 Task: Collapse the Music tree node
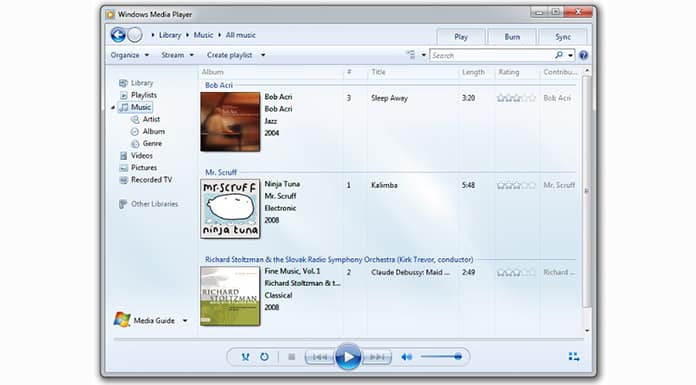pyautogui.click(x=113, y=107)
